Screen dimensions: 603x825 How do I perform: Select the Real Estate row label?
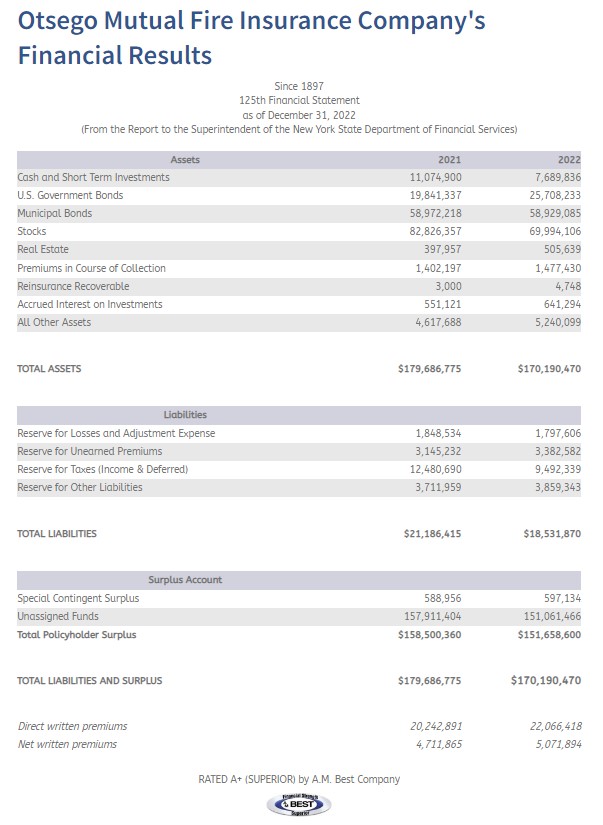coord(43,249)
